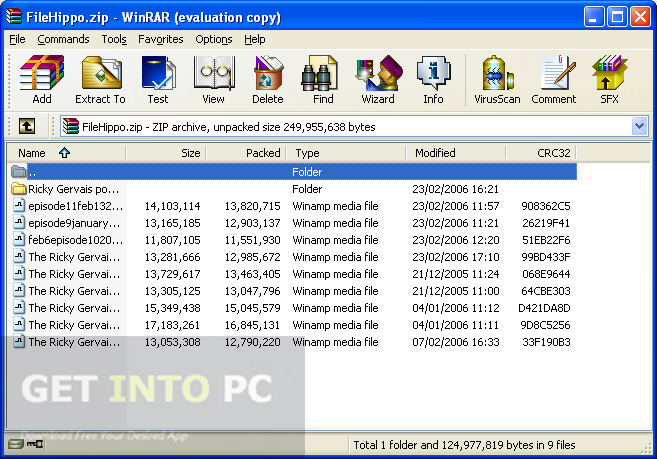
Task: Click the key password icon in status bar
Action: 35,444
